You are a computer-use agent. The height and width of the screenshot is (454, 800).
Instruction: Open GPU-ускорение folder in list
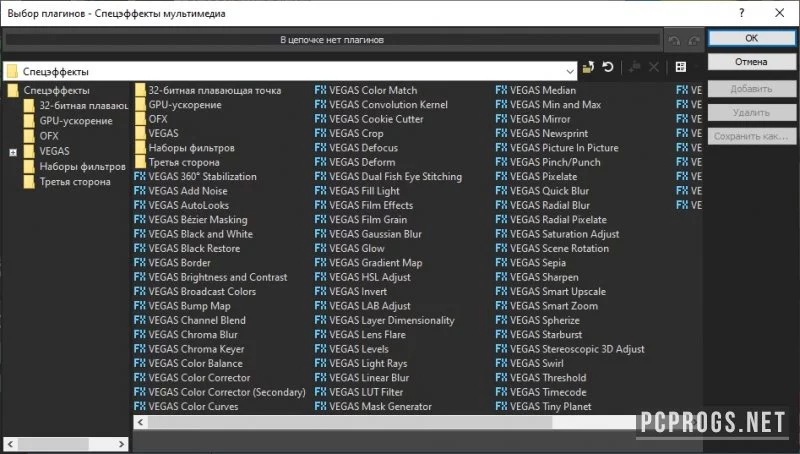(178, 105)
